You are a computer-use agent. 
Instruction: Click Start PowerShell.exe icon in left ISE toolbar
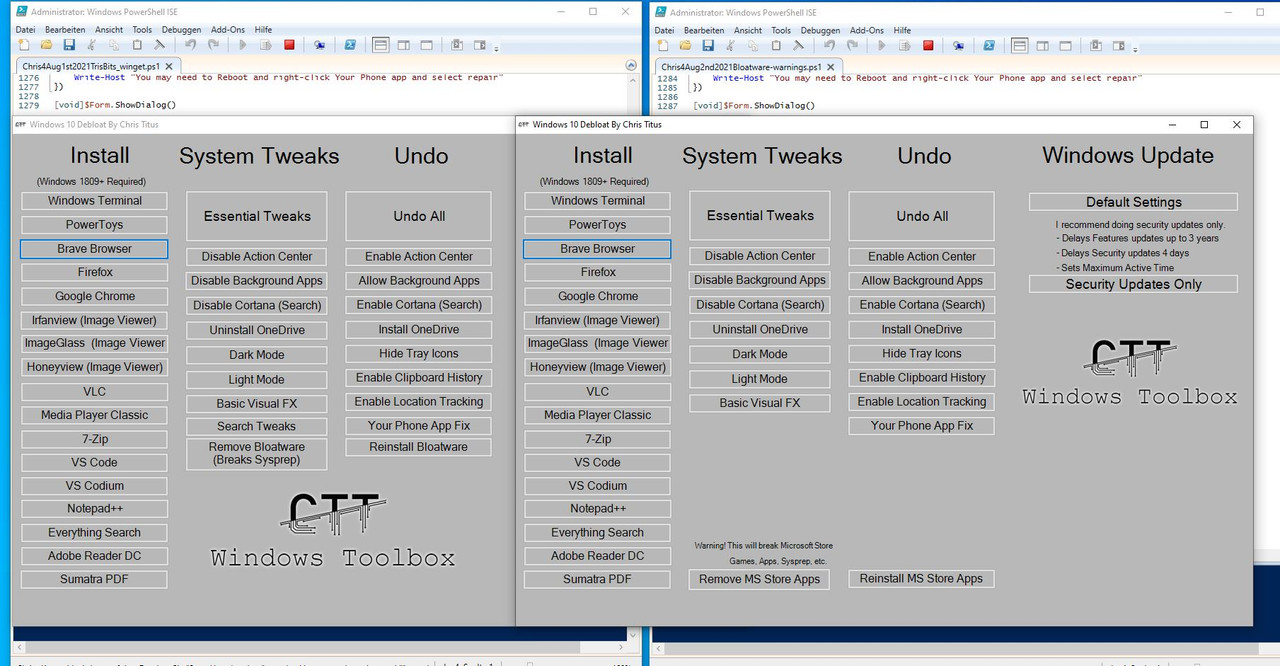[351, 45]
